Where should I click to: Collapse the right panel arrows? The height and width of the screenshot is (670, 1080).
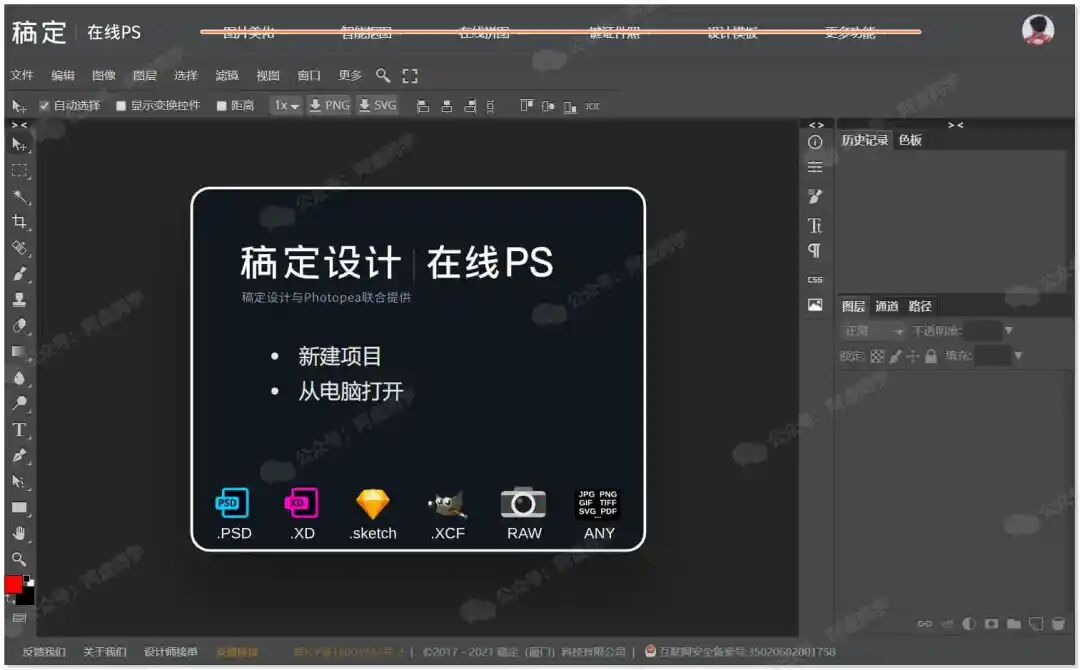tap(955, 125)
